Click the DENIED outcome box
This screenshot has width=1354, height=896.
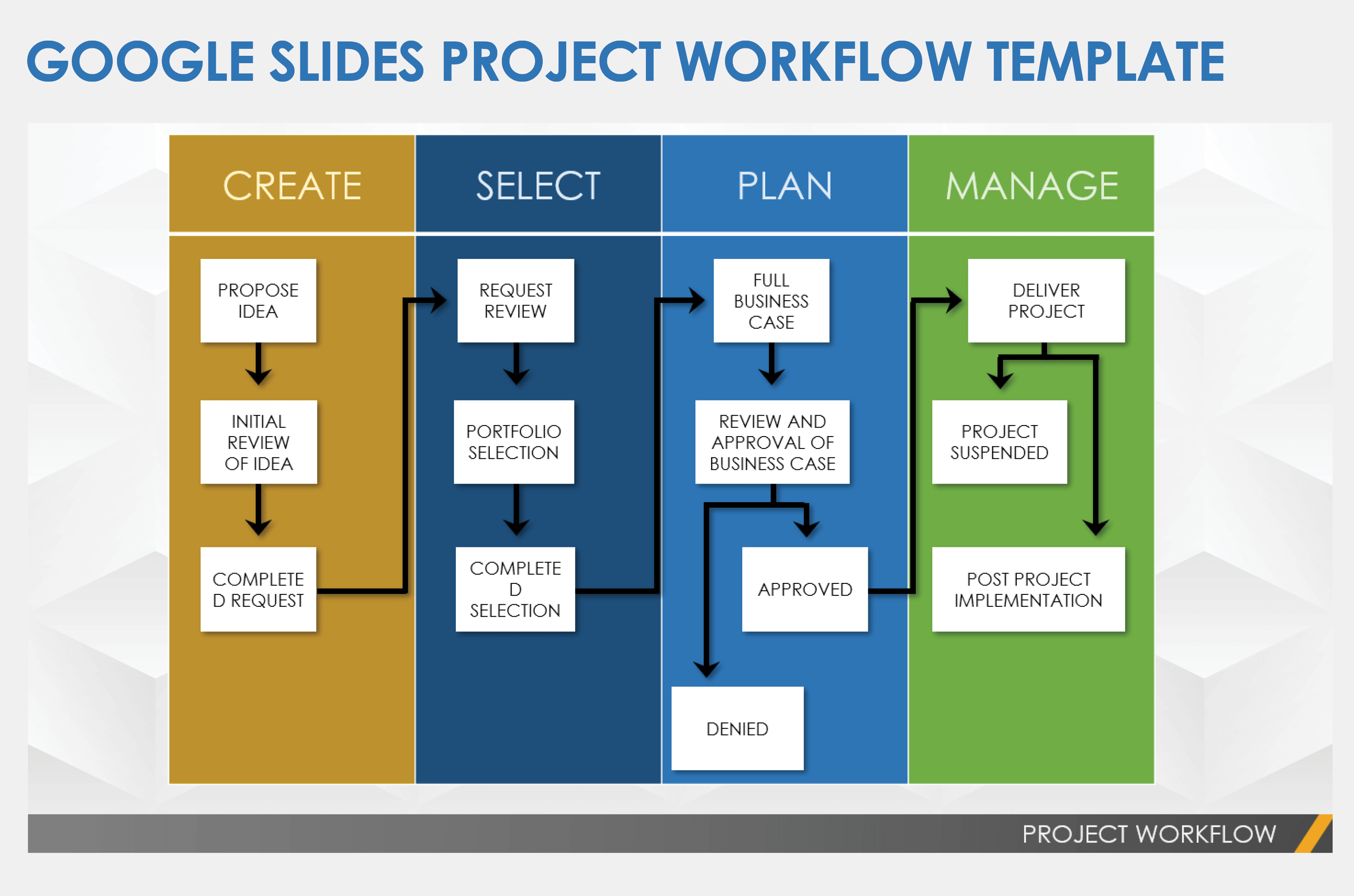tap(756, 716)
